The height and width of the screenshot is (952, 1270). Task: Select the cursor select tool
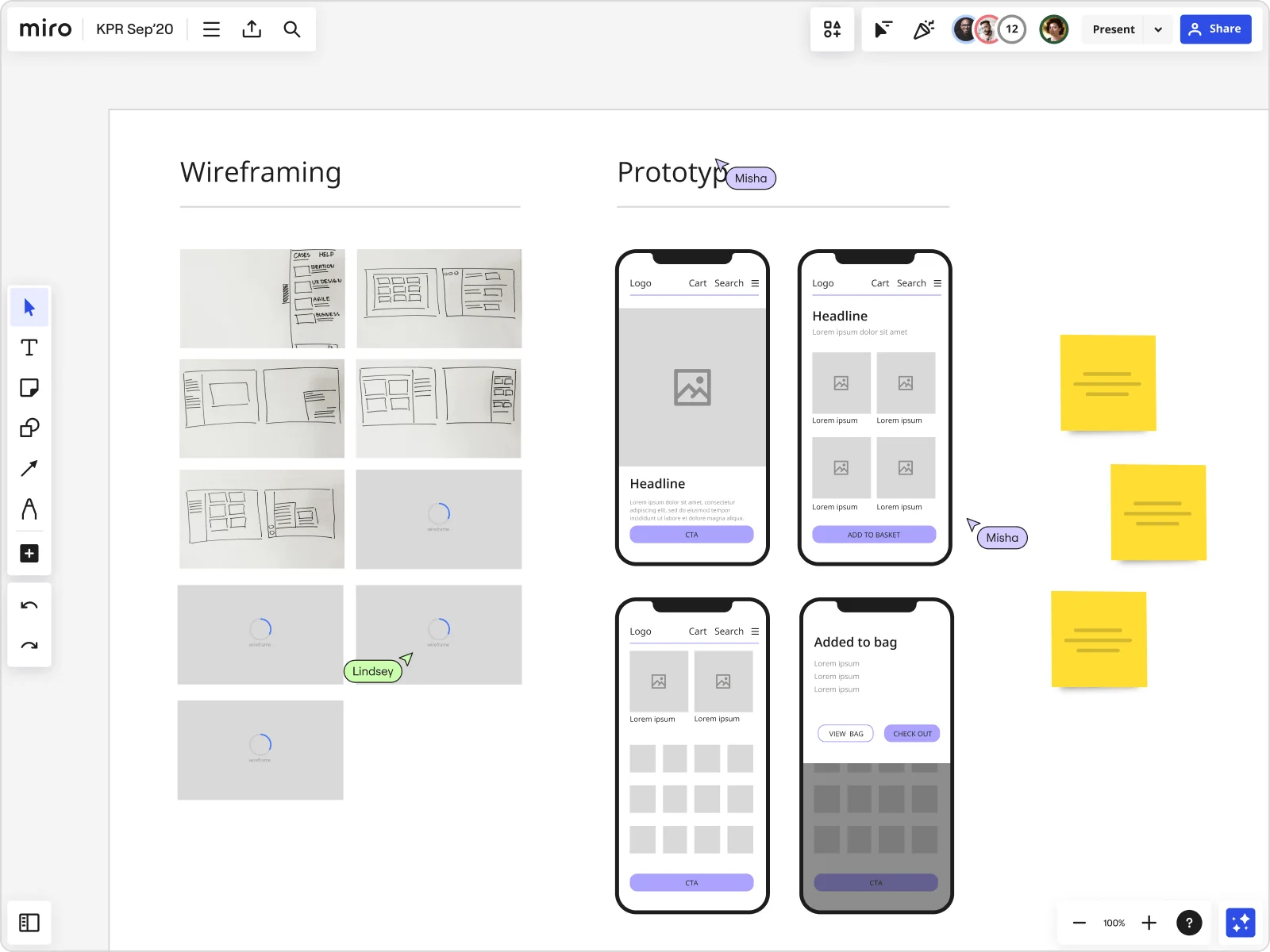[29, 307]
